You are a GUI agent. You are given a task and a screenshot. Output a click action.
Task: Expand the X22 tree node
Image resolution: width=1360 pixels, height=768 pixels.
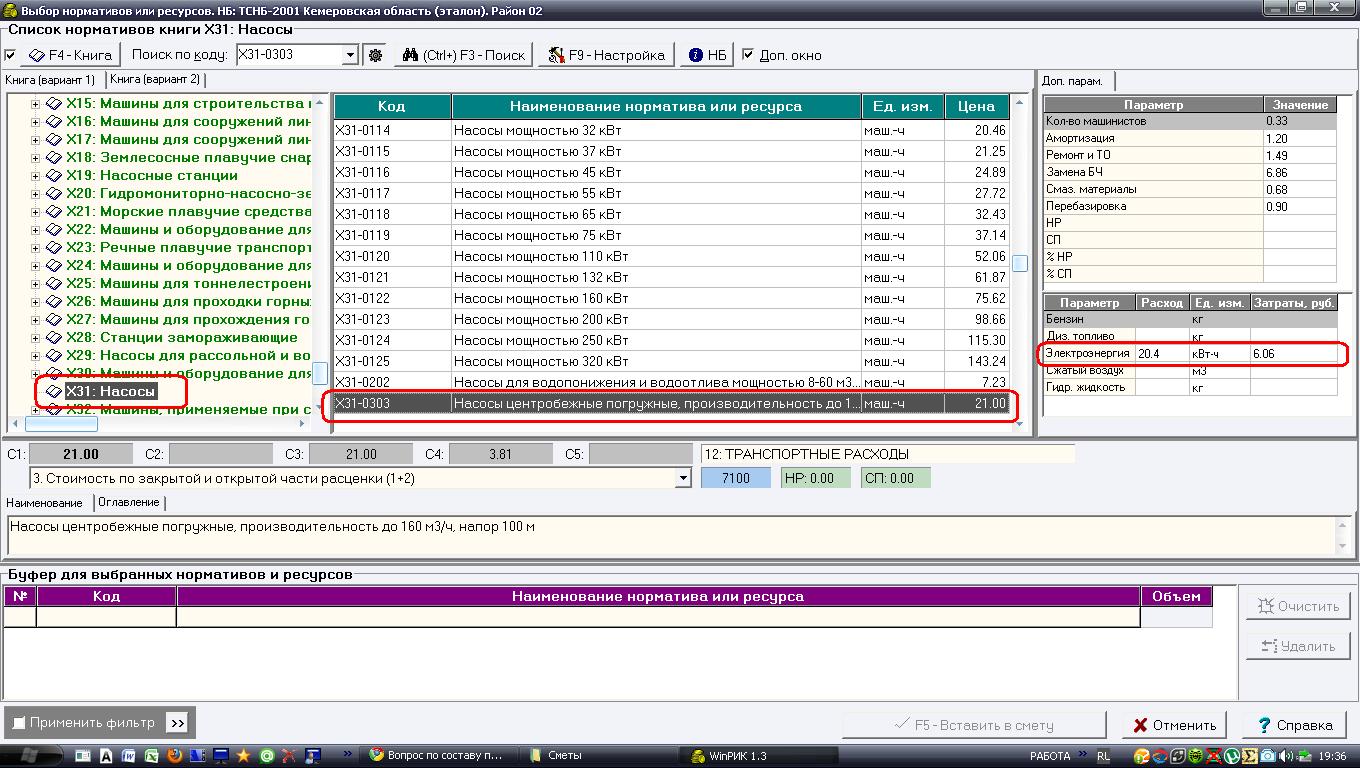(36, 230)
